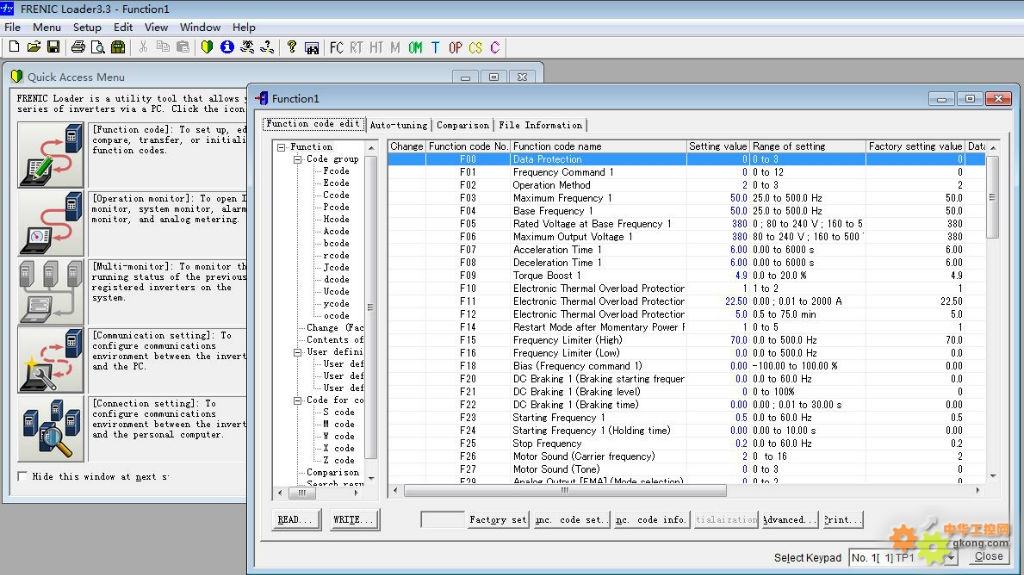Viewport: 1024px width, 575px height.
Task: Click the Setting value column header
Action: [718, 146]
